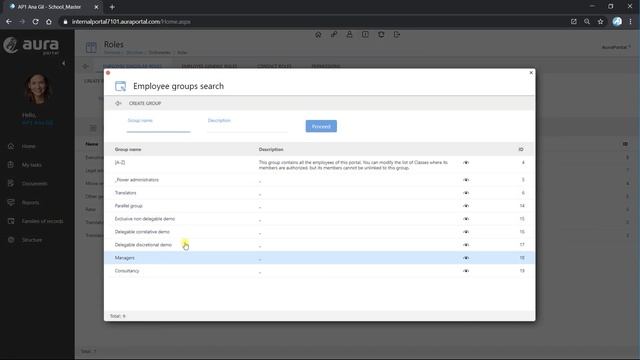640x360 pixels.
Task: View Delegable discretional demo via eye icon
Action: [466, 245]
